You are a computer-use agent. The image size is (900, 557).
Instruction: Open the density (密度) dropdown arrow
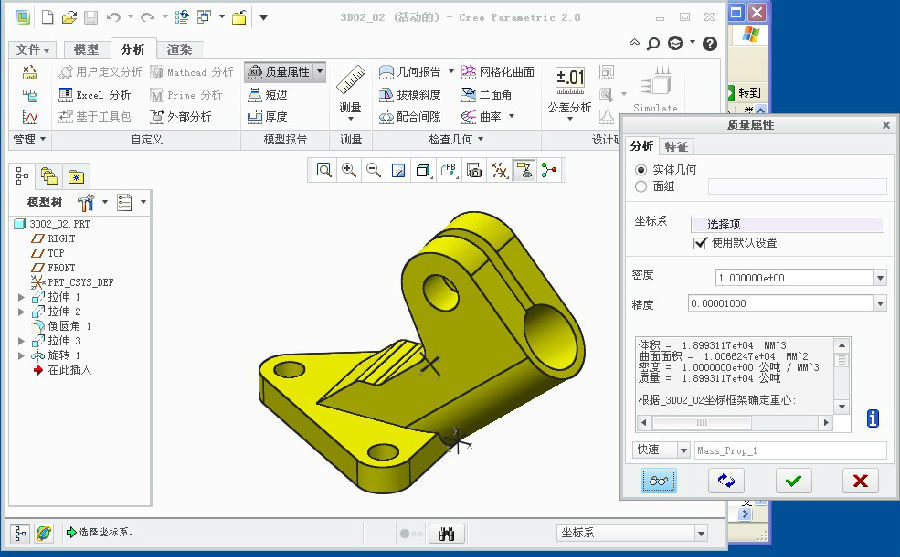[879, 278]
